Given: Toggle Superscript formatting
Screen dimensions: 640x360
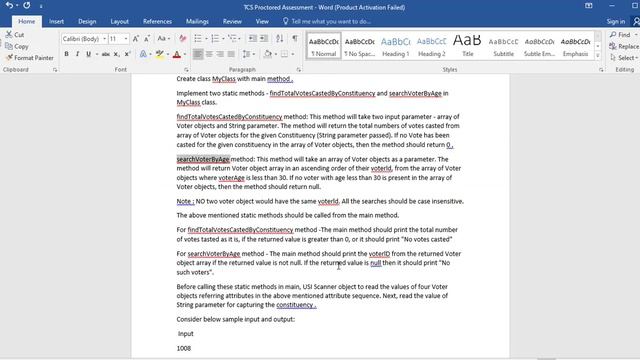Looking at the screenshot, I should pyautogui.click(x=127, y=54).
